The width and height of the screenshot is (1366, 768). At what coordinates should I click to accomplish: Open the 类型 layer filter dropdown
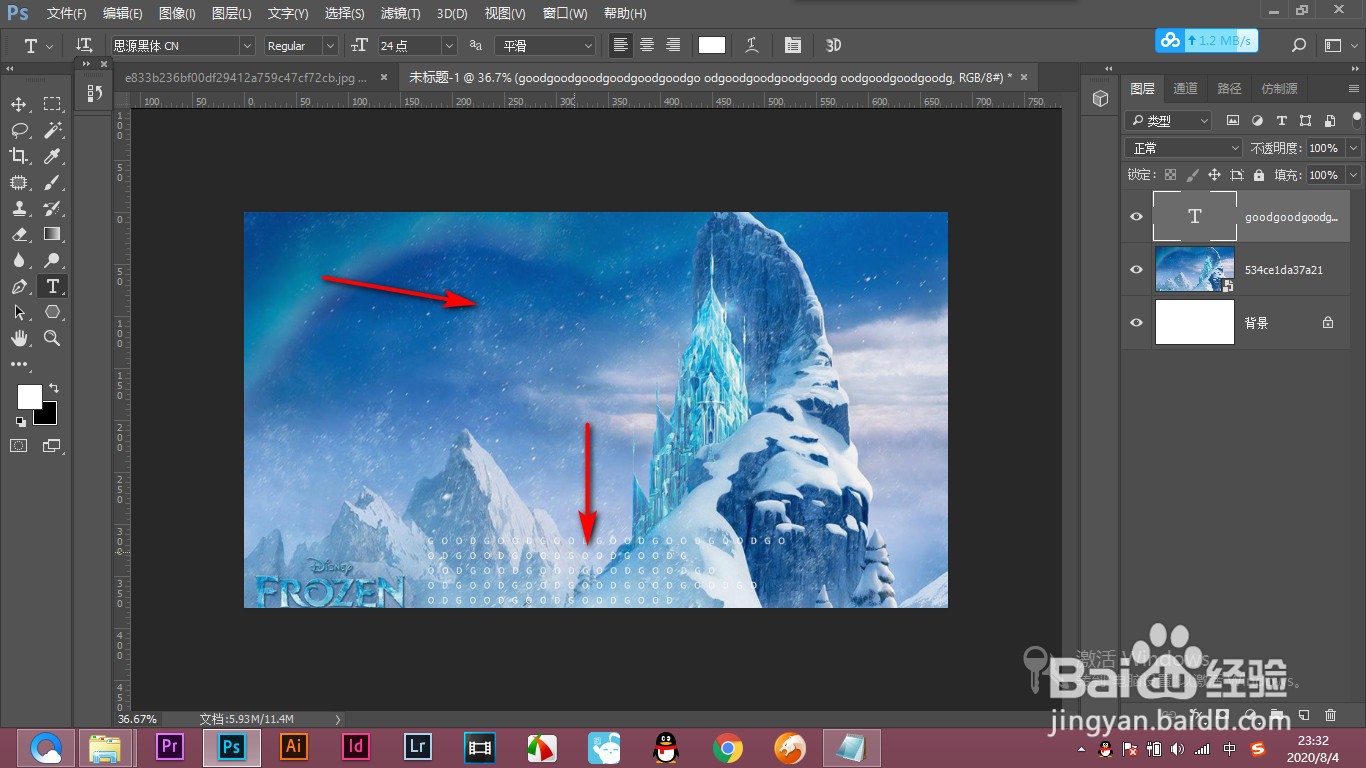click(x=1168, y=120)
